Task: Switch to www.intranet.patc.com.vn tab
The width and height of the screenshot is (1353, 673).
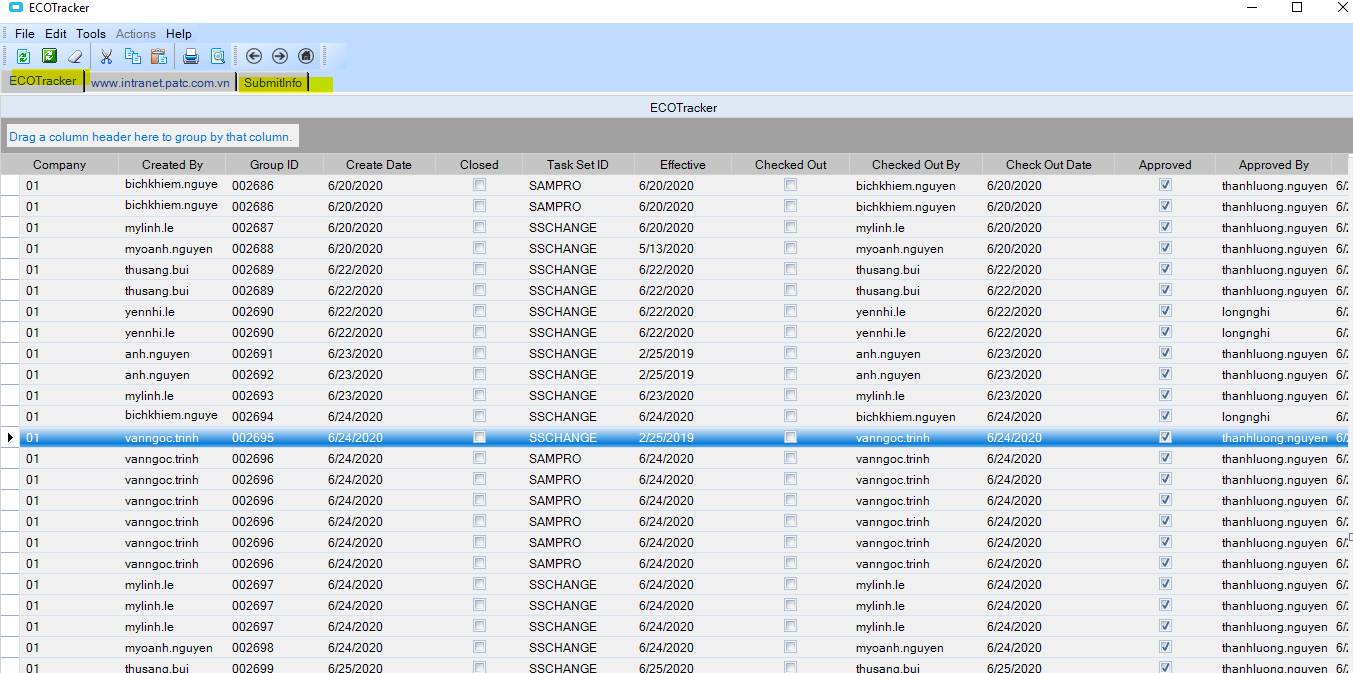Action: 160,83
